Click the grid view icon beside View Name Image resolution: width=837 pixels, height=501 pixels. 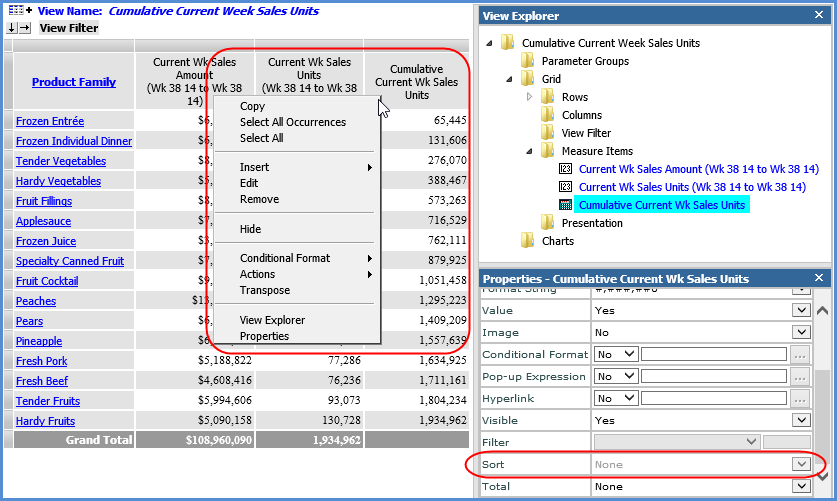tap(14, 11)
